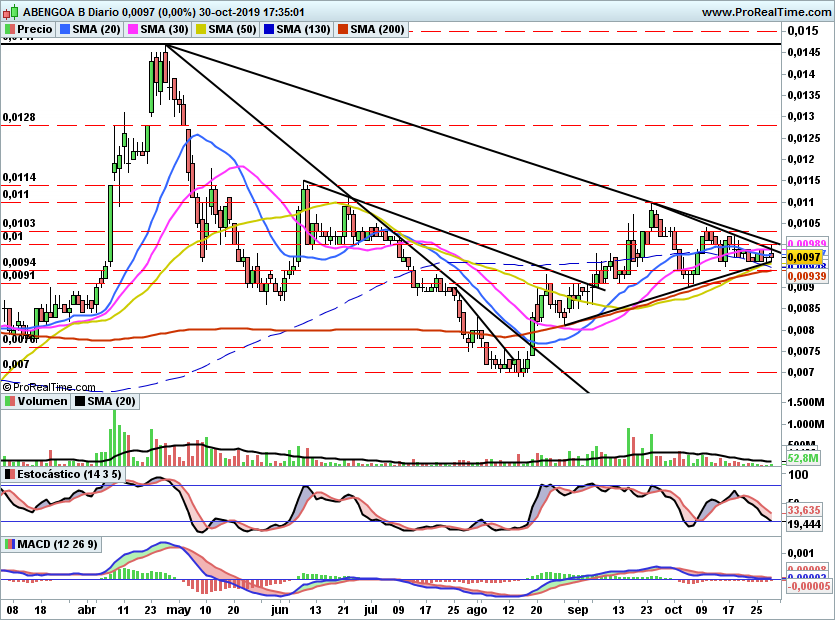Click the stochastic value tag 33,635
The image size is (835, 620).
804,510
